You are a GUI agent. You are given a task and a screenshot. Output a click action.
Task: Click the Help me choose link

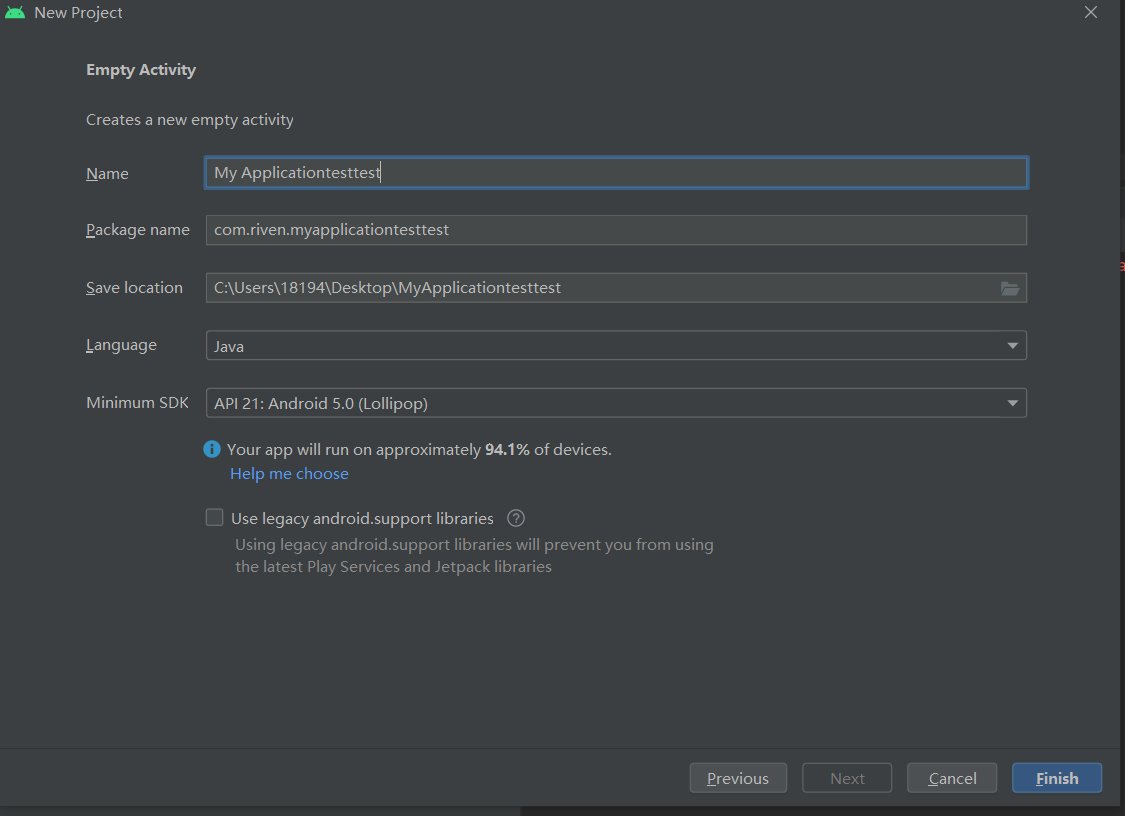pos(289,473)
